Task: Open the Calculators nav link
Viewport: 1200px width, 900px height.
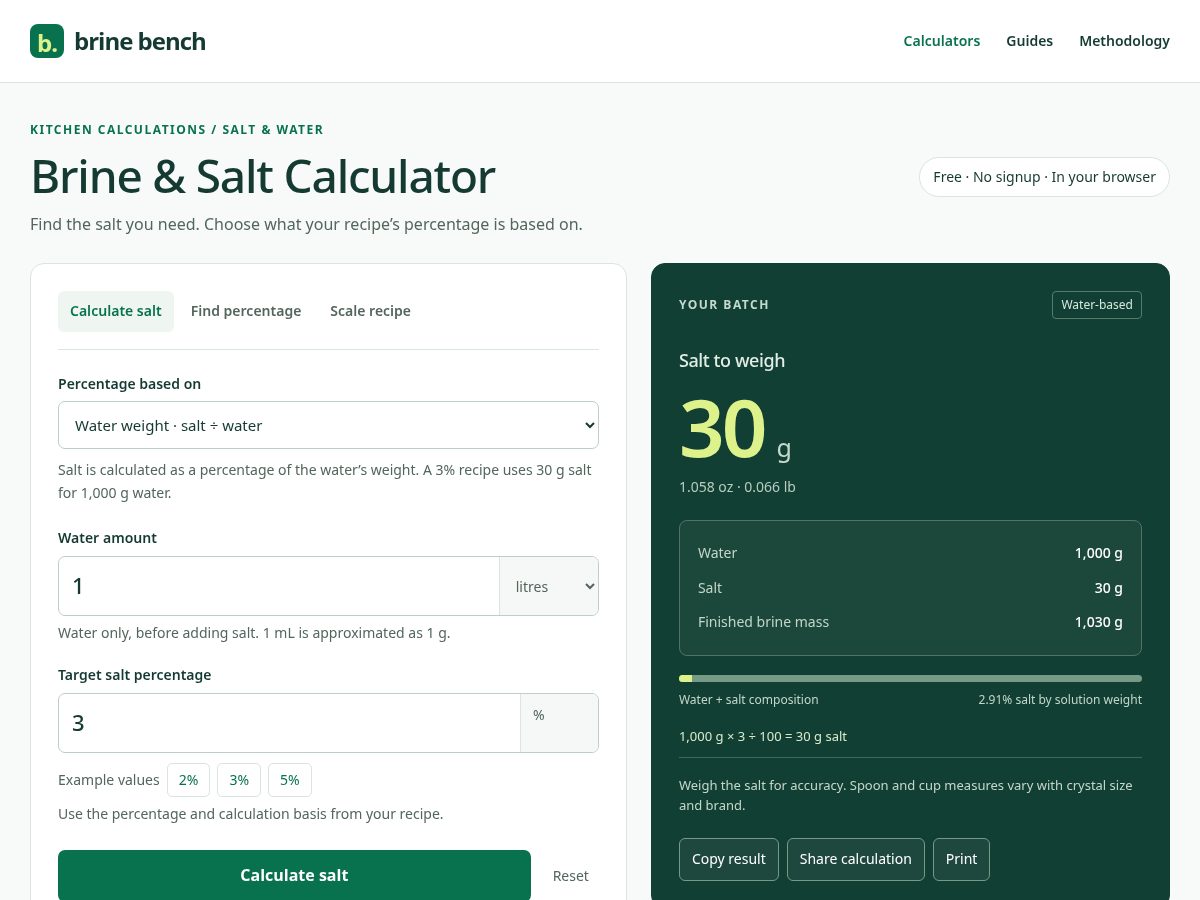Action: [941, 41]
